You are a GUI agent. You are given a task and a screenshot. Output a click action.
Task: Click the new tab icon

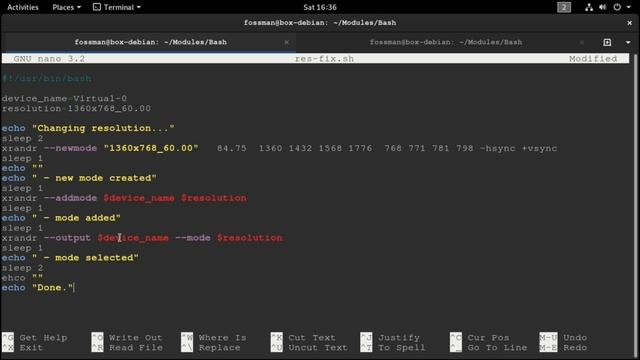pyautogui.click(x=607, y=42)
